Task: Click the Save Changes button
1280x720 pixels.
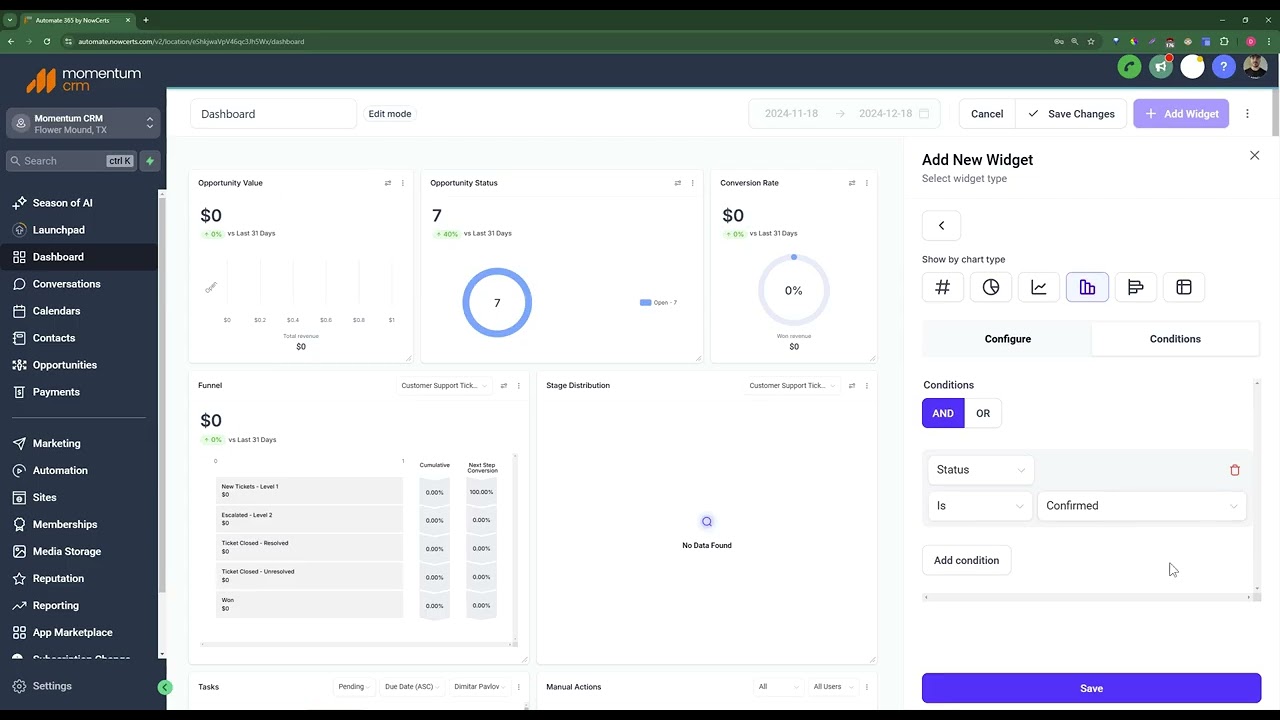Action: [x=1071, y=114]
